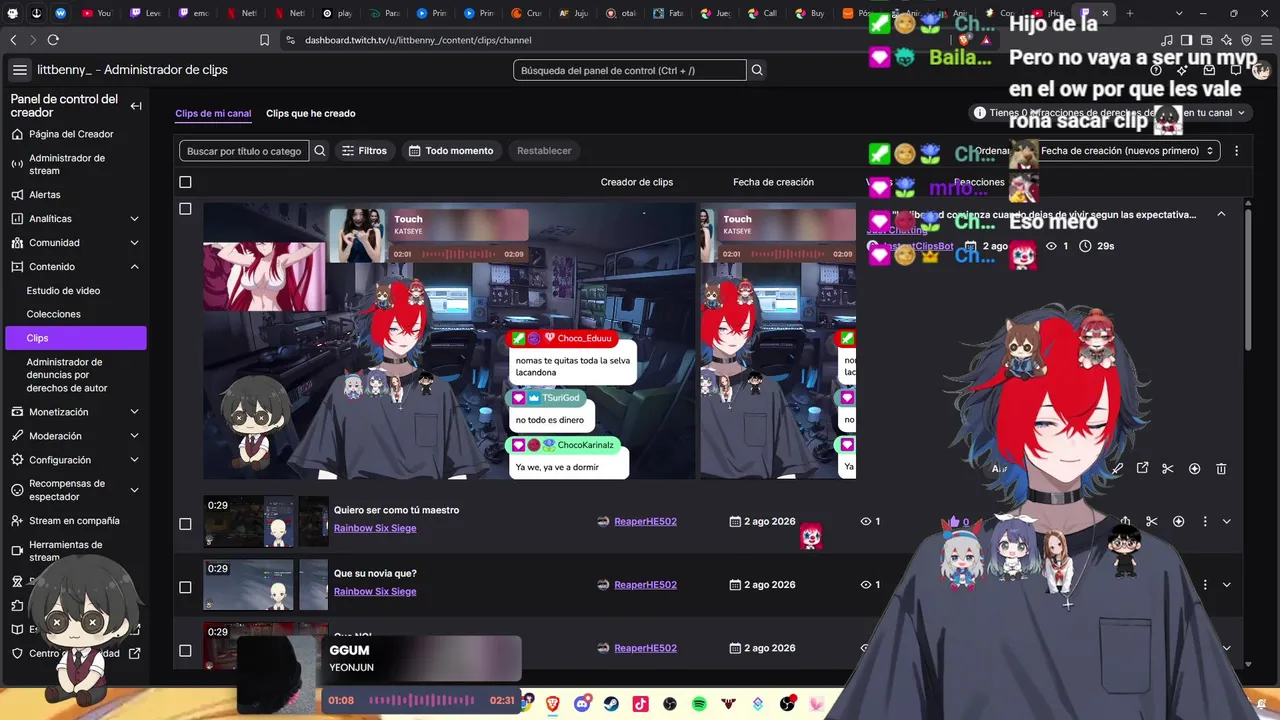Open Stream en compañía in sidebar
Image resolution: width=1280 pixels, height=720 pixels.
click(74, 521)
